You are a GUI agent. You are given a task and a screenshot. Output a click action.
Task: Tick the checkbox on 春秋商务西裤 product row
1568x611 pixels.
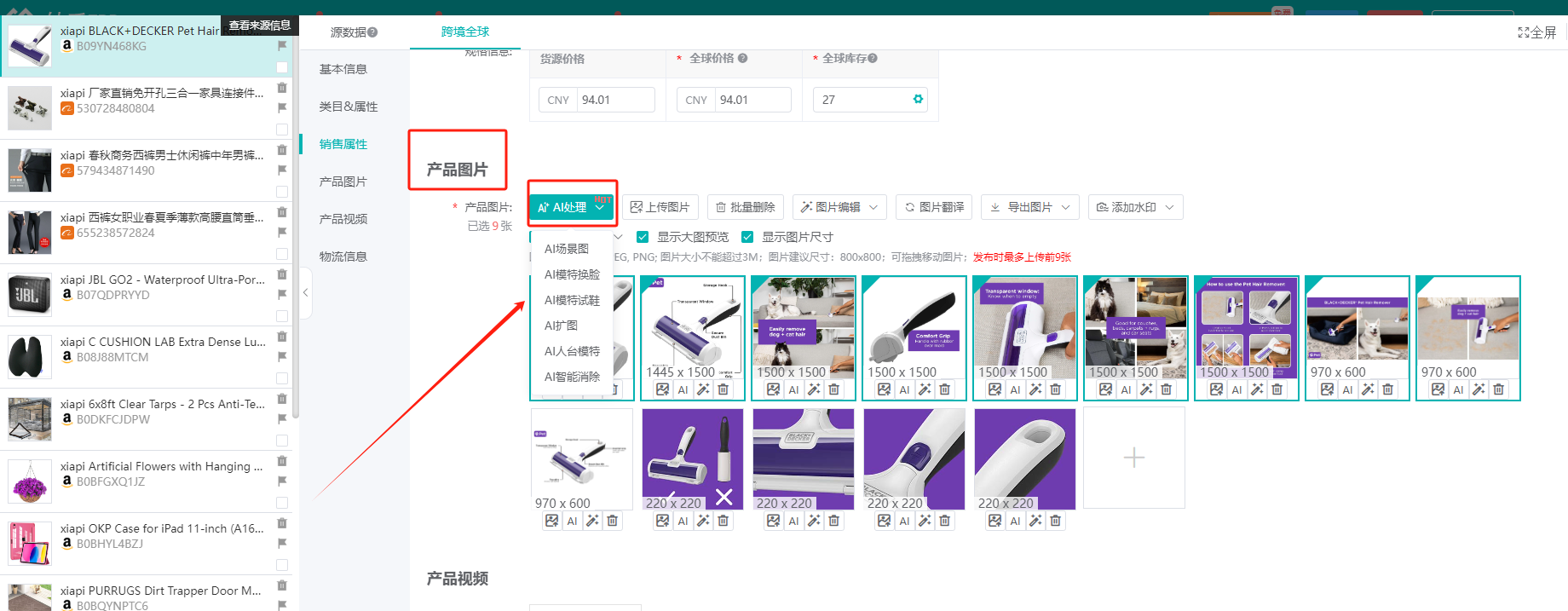[x=282, y=192]
